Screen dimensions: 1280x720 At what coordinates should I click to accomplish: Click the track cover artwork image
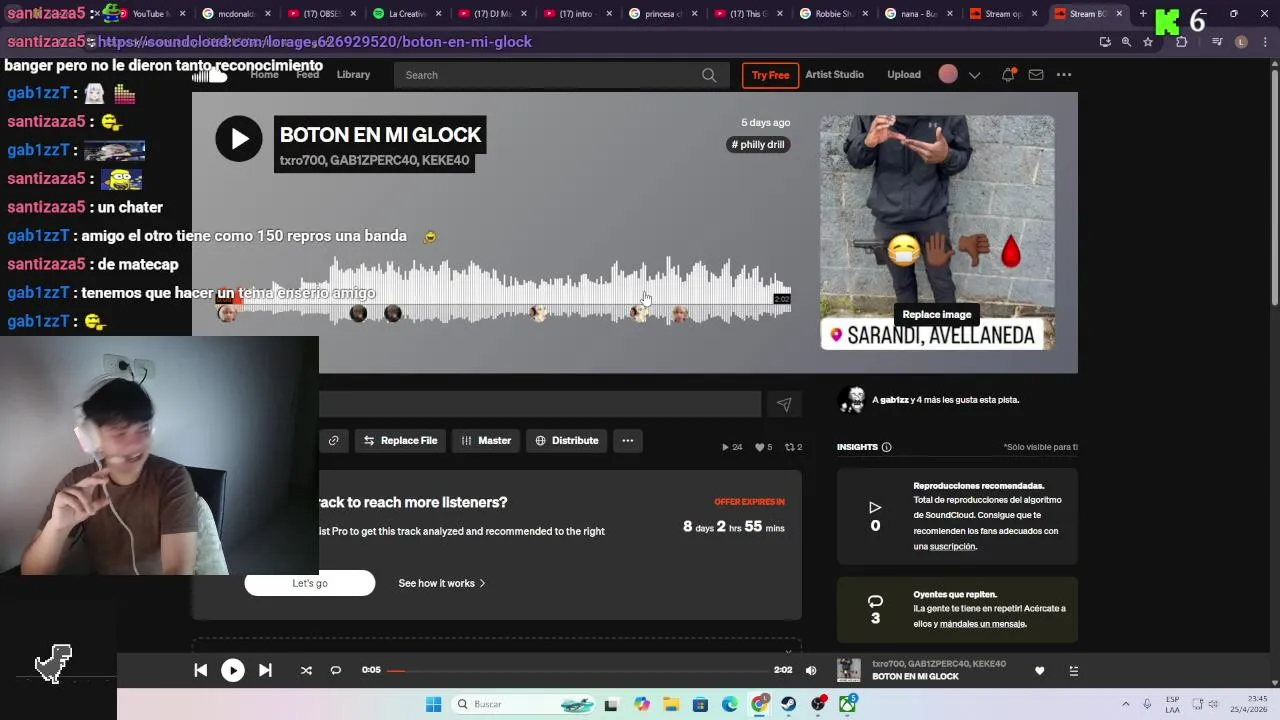tap(937, 232)
